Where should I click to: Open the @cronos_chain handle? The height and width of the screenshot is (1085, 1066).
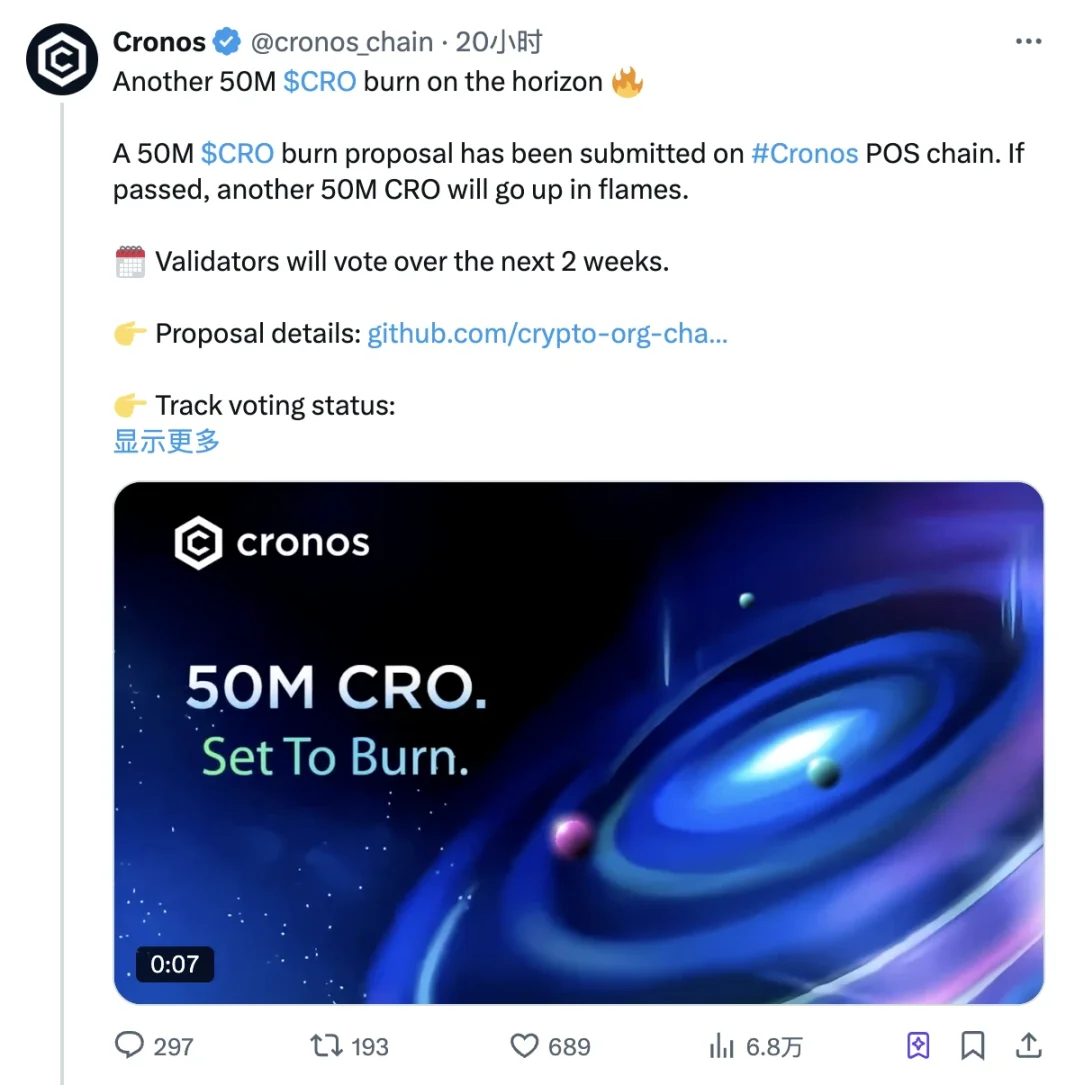point(340,43)
